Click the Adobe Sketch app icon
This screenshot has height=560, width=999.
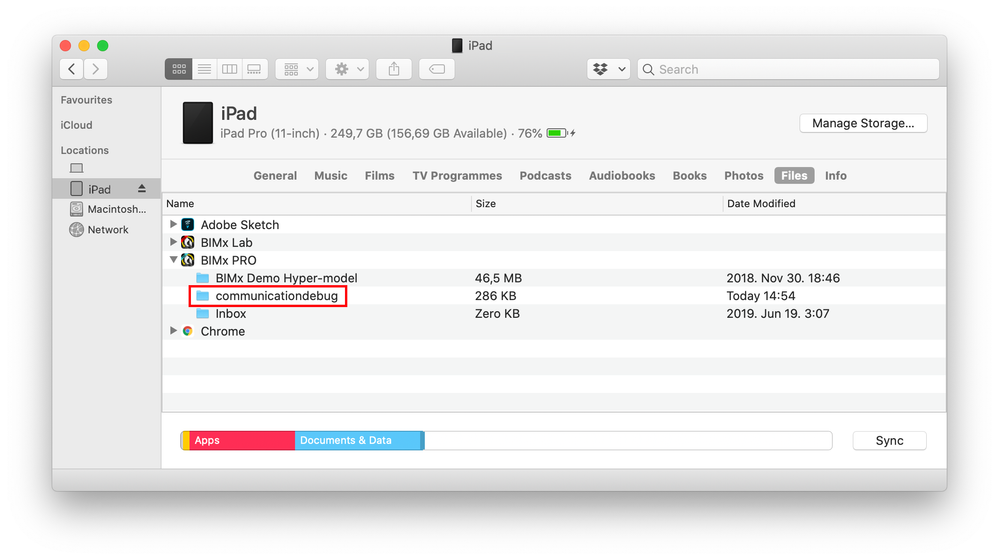(x=187, y=224)
